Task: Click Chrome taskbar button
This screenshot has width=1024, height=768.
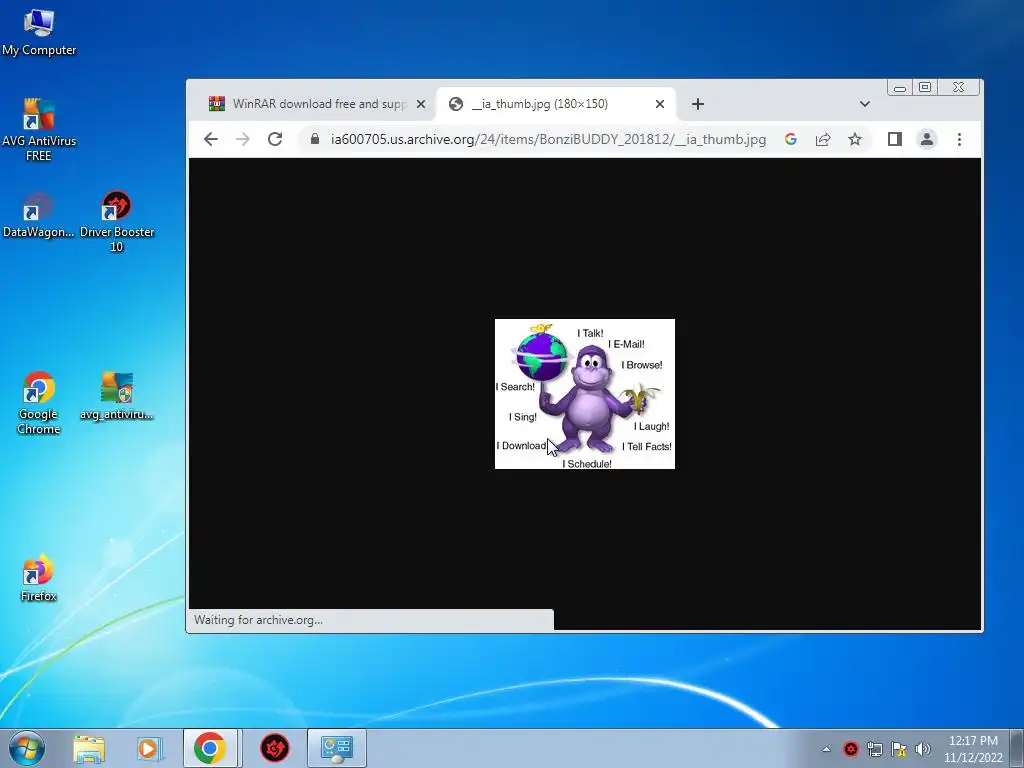Action: pyautogui.click(x=210, y=748)
